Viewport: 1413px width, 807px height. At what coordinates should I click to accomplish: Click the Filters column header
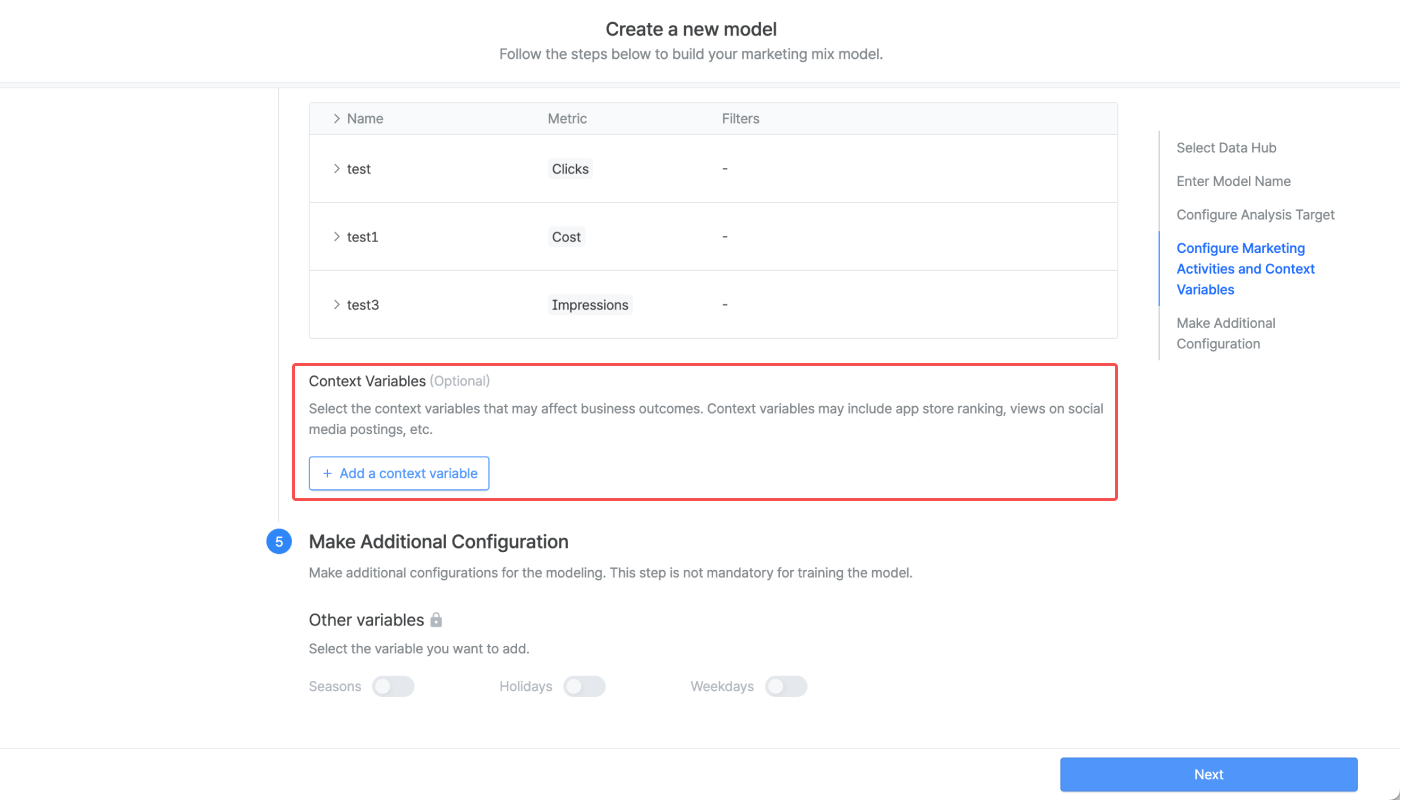741,118
